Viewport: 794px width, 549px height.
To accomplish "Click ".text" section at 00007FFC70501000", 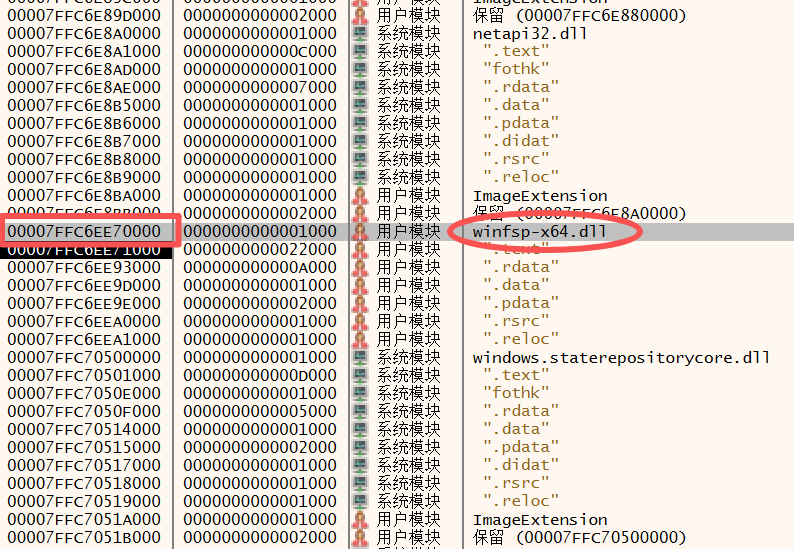I will click(x=515, y=375).
